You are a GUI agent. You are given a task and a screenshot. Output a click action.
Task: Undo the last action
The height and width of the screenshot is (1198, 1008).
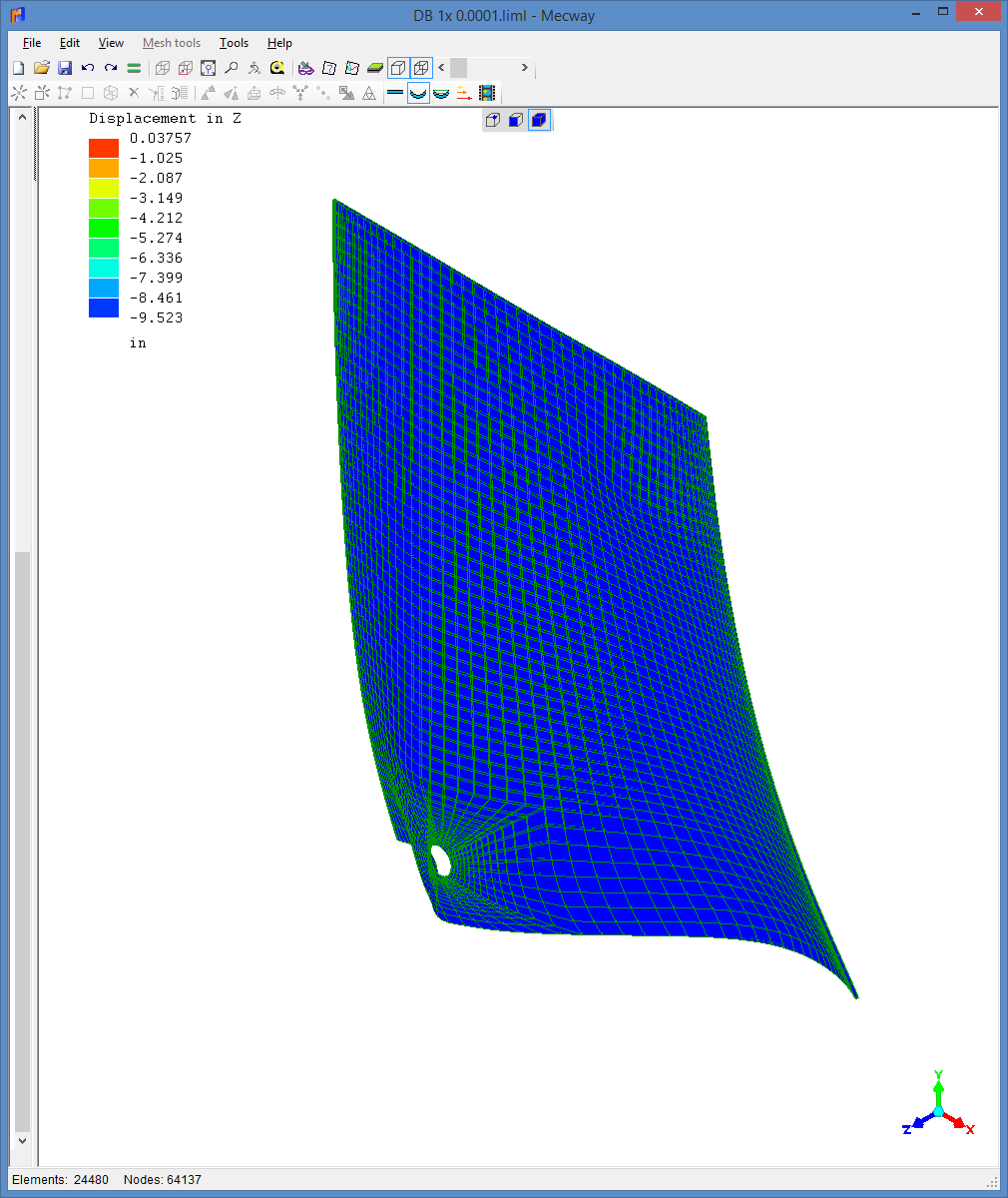pos(88,68)
